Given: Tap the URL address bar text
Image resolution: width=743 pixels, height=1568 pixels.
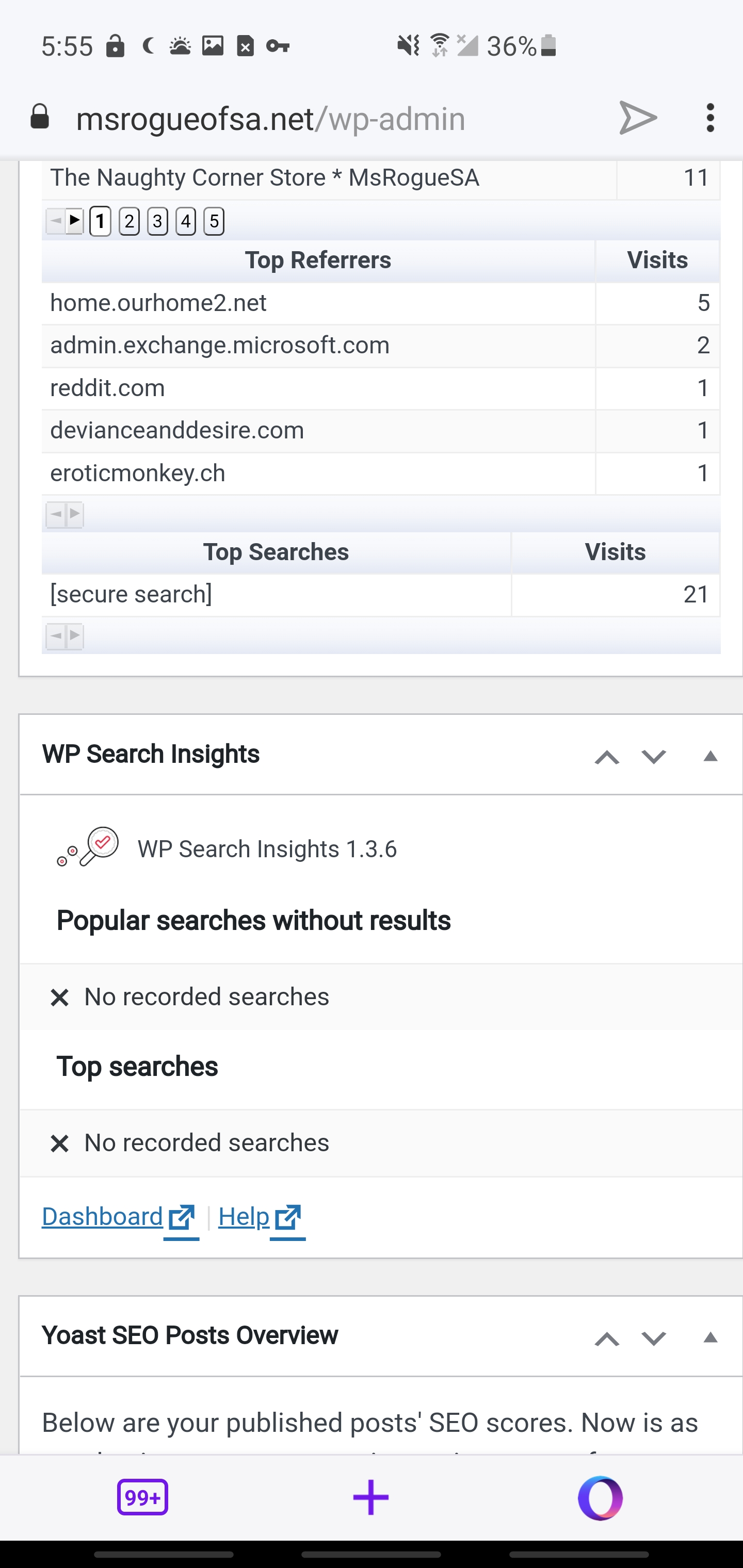Looking at the screenshot, I should point(270,119).
